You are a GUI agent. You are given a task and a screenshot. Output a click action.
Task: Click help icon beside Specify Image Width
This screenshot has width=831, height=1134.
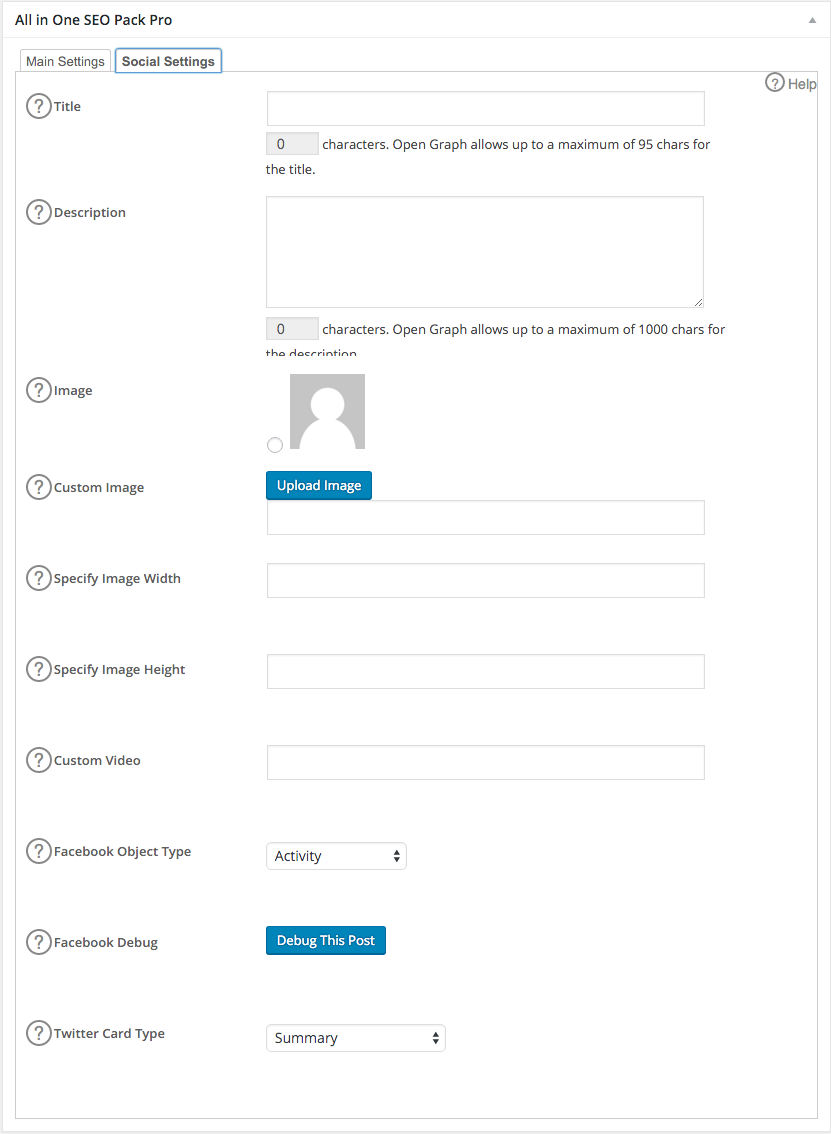pyautogui.click(x=38, y=578)
